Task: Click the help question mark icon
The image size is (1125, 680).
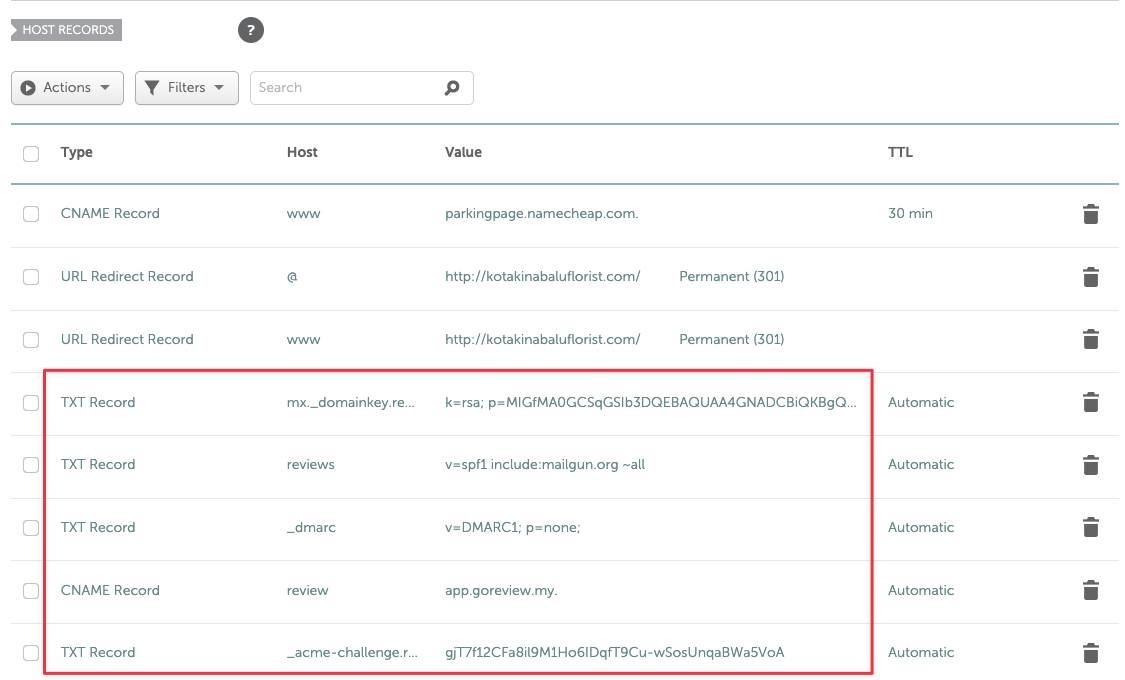Action: pyautogui.click(x=251, y=30)
